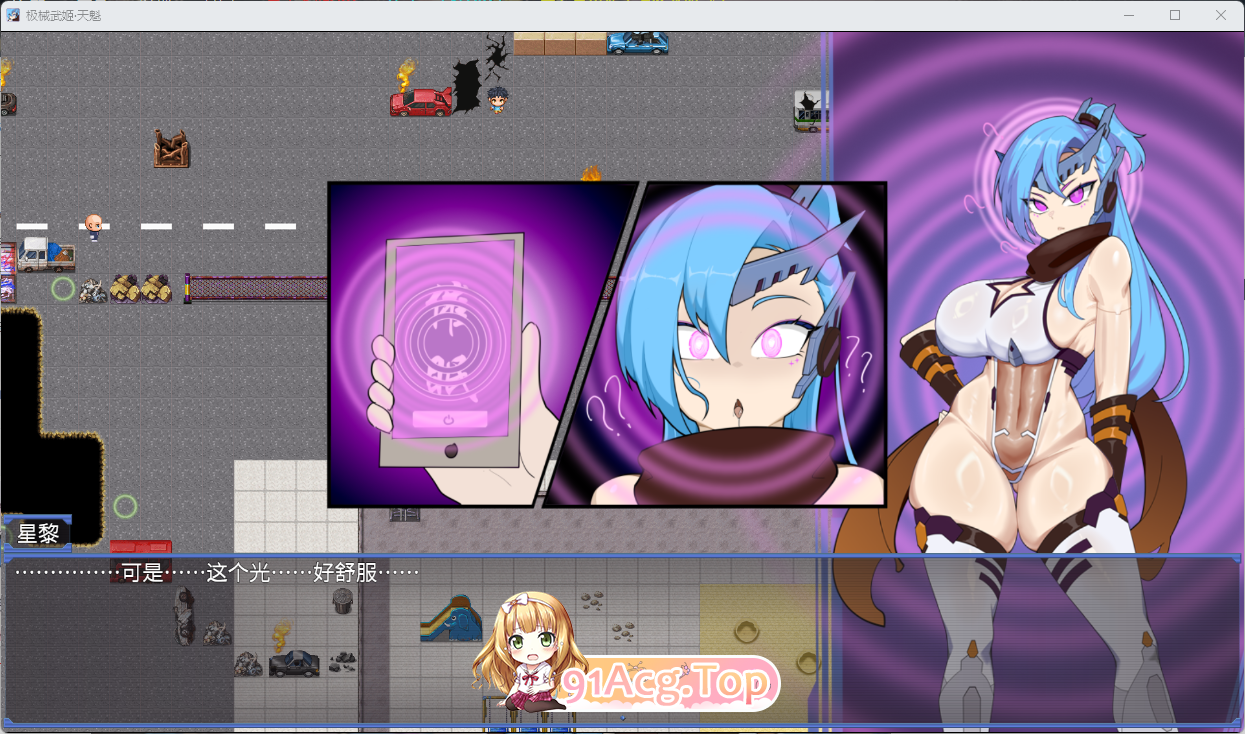Maximize the game window
Image resolution: width=1245 pixels, height=734 pixels.
(x=1175, y=15)
